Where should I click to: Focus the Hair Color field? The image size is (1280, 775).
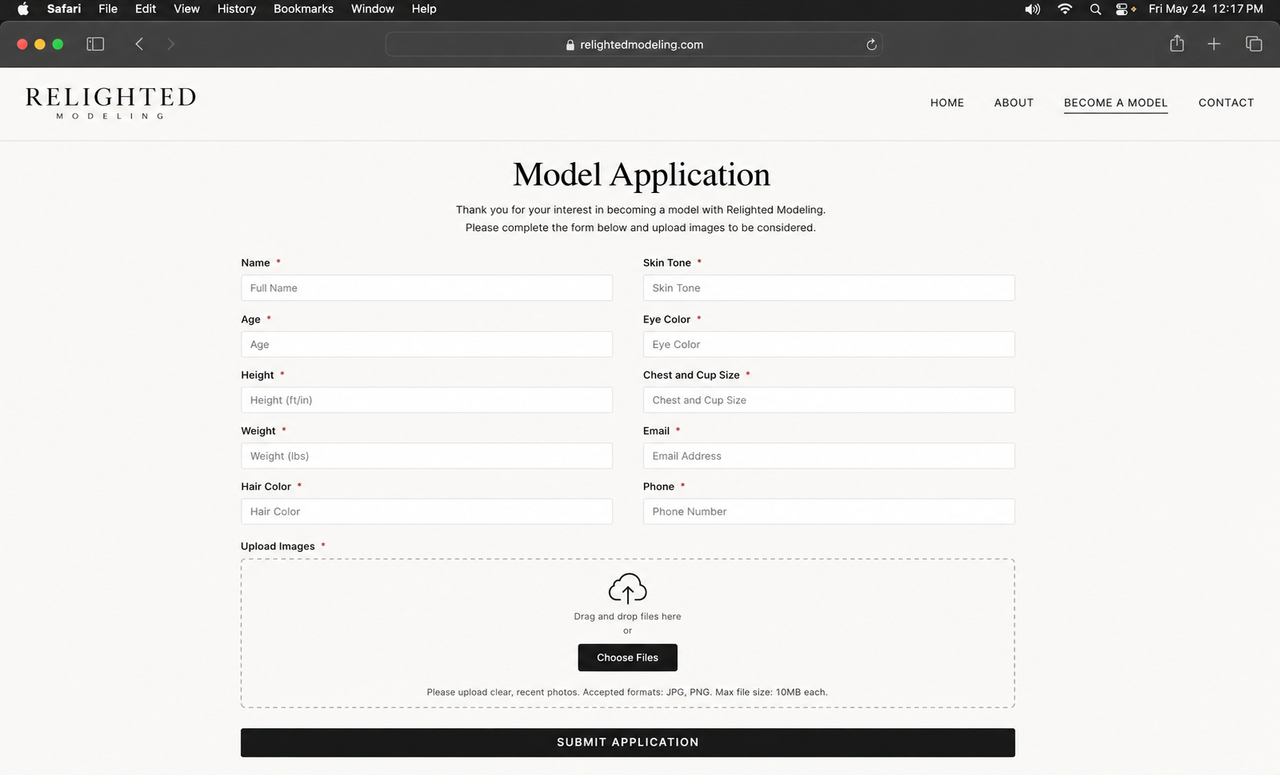[x=427, y=511]
